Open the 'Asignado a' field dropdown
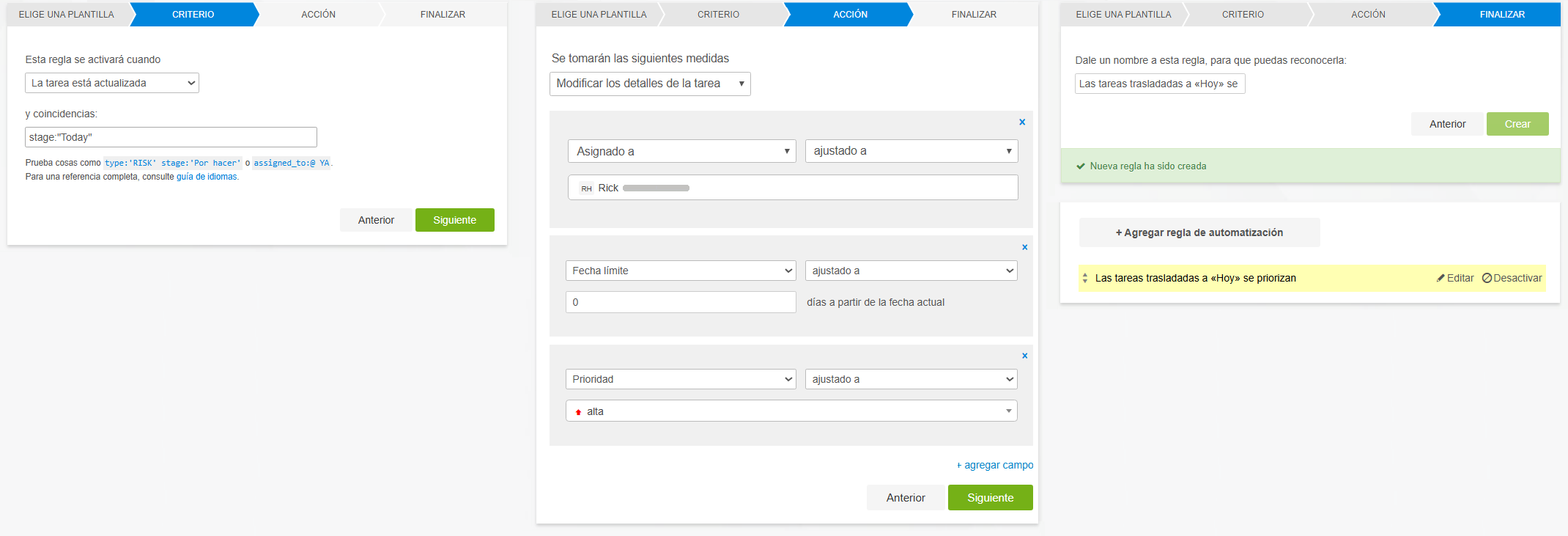 pyautogui.click(x=681, y=152)
